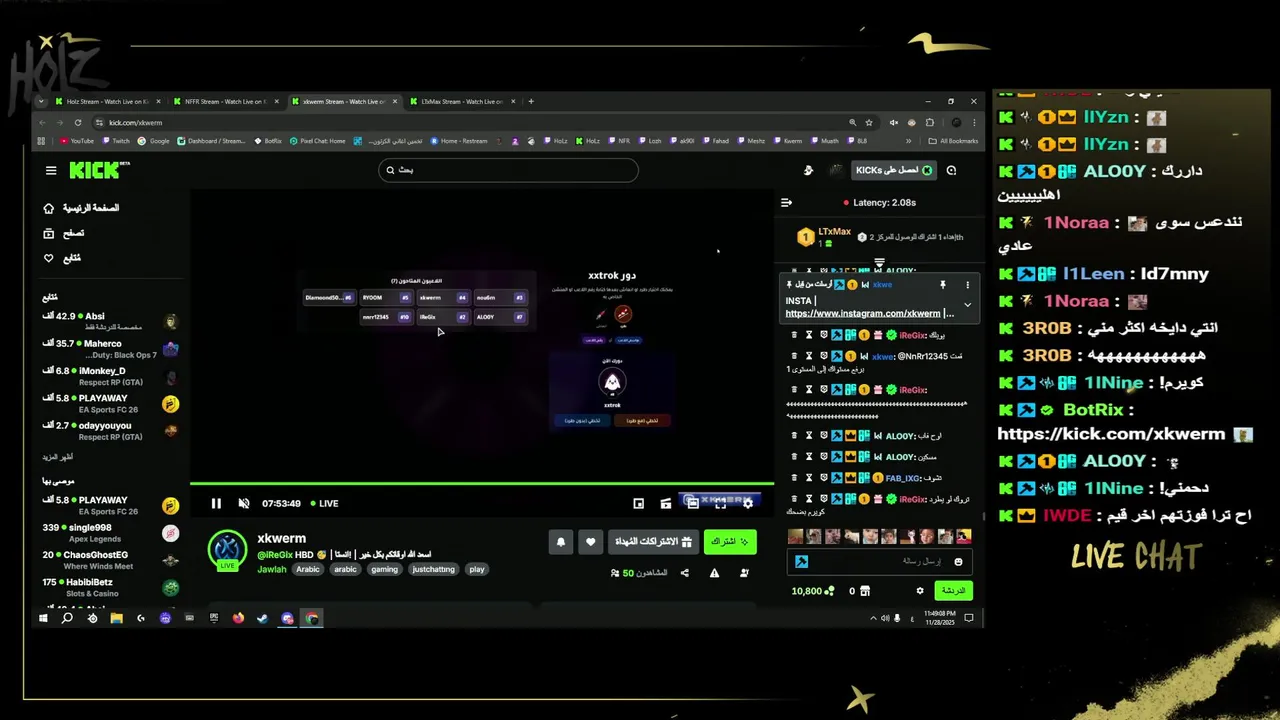Open Chrome extensions puzzle icon
This screenshot has height=720, width=1280.
click(x=929, y=122)
